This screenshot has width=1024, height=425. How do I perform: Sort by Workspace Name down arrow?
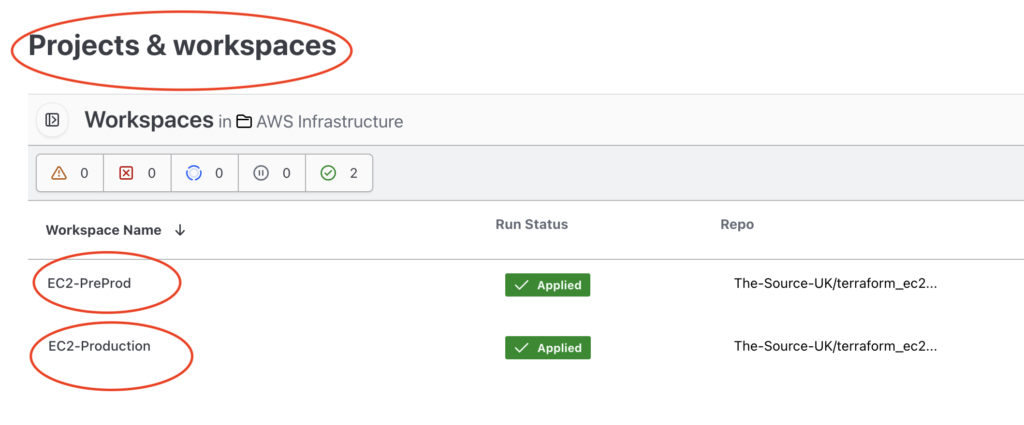[180, 230]
